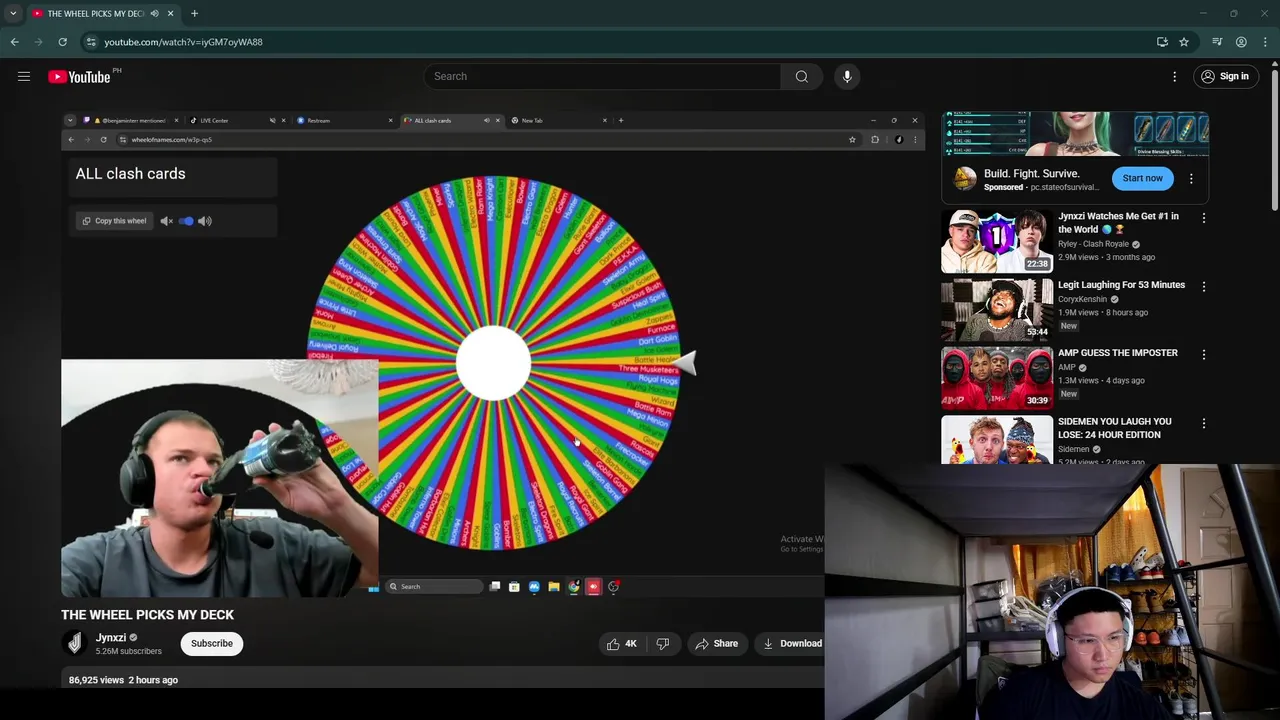
Task: Open the Chrome three-dot menu
Action: 1265,42
